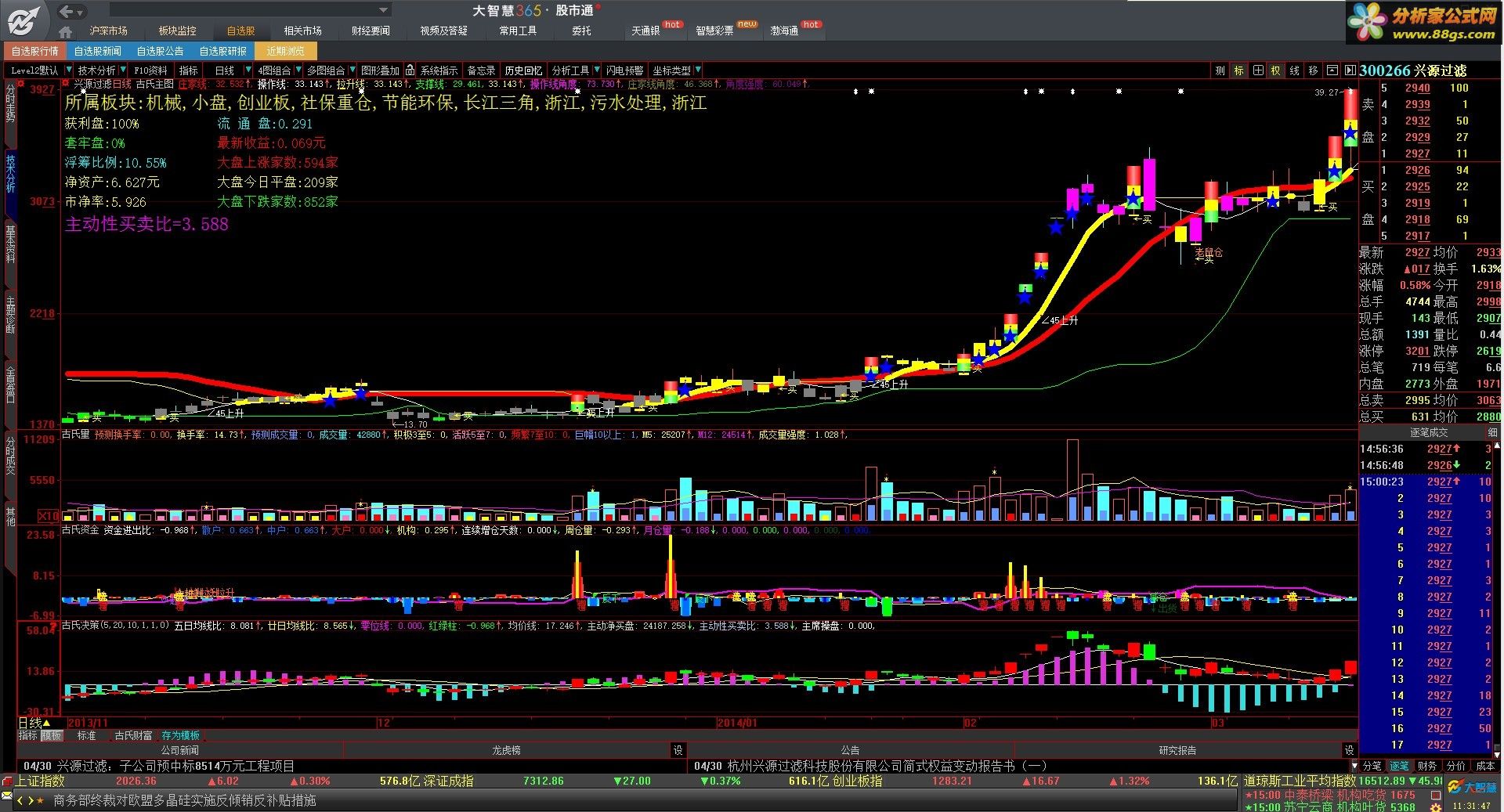Click the 闪电预警 button

click(624, 70)
